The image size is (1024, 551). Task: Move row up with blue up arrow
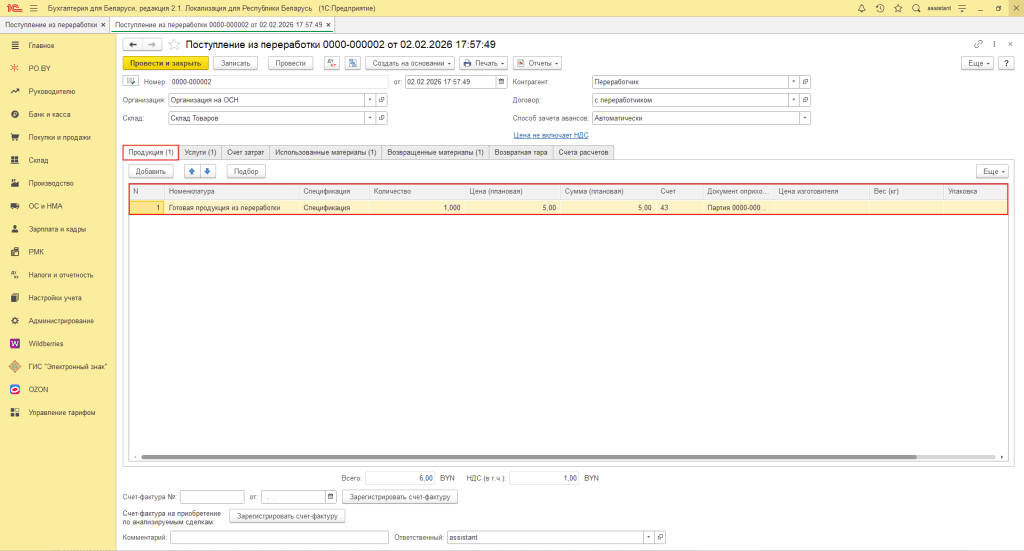tap(193, 171)
